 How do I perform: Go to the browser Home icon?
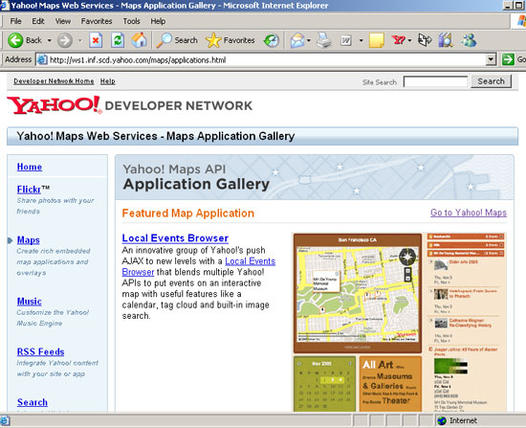click(x=139, y=40)
